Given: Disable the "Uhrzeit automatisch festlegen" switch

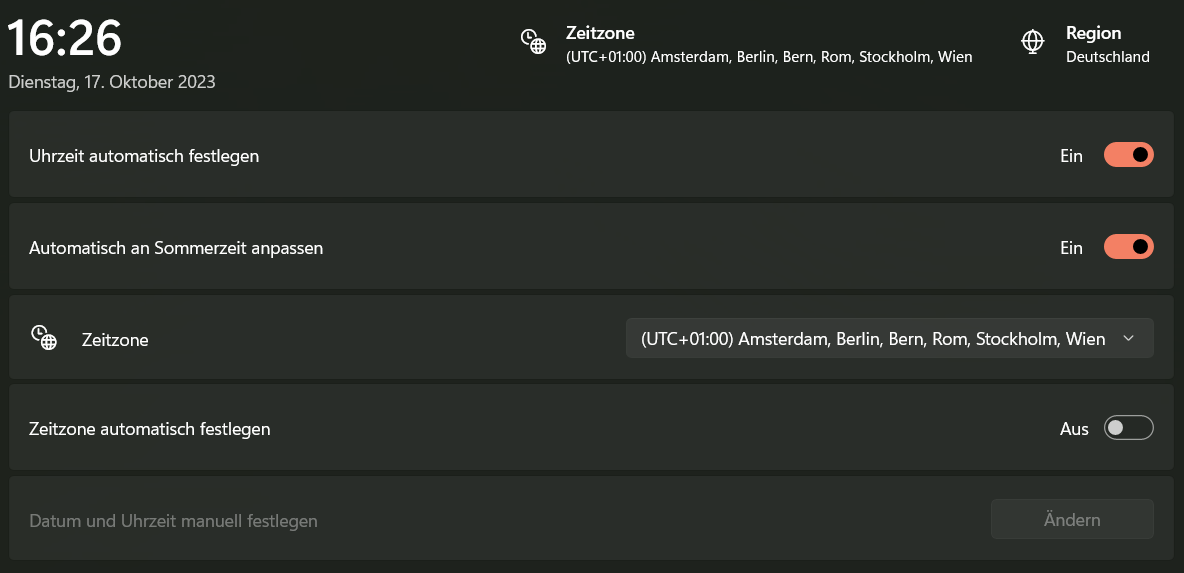Looking at the screenshot, I should (1128, 155).
